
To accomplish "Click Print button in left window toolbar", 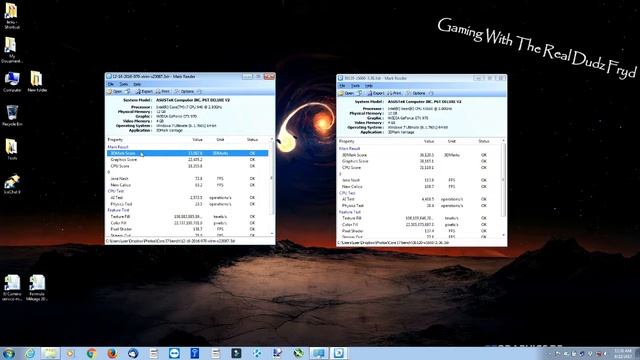I will point(163,91).
